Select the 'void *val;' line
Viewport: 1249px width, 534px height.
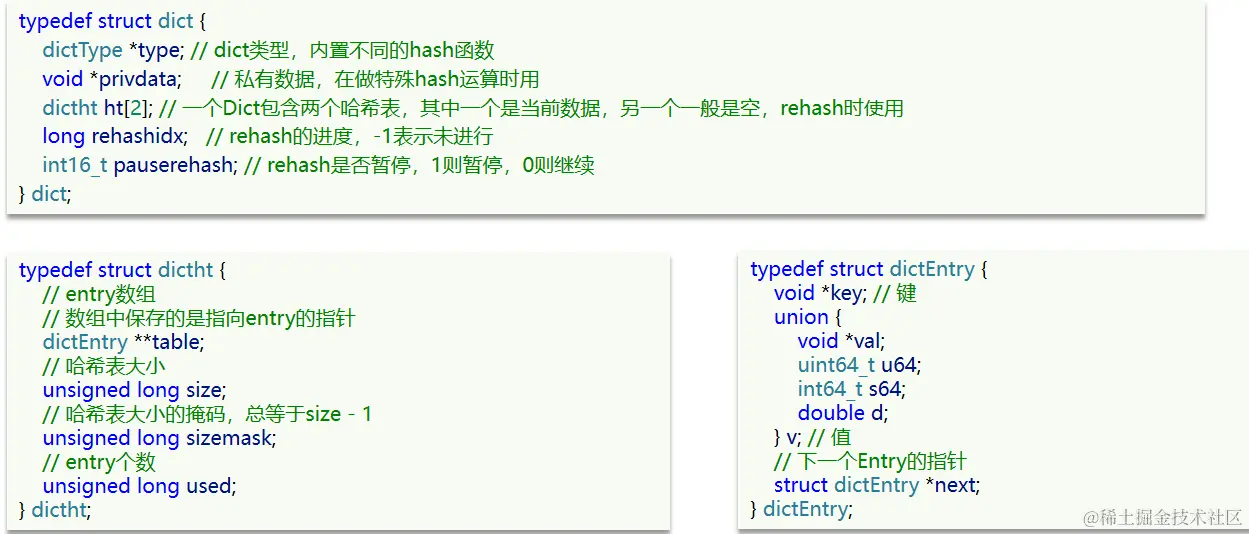pos(842,341)
